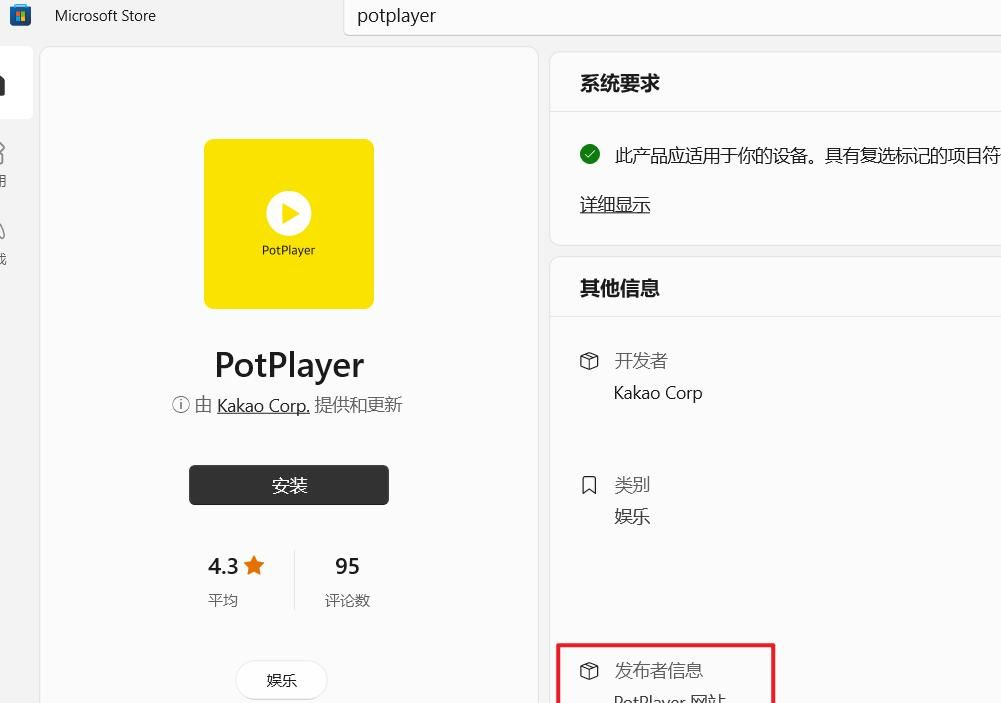Click the green compatibility checkmark icon
The image size is (1001, 703).
(x=590, y=155)
